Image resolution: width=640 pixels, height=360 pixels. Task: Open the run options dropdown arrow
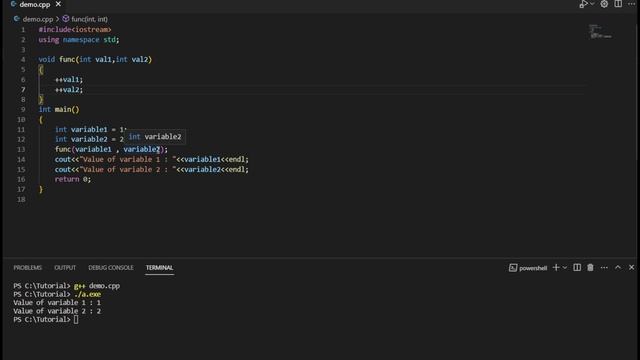(592, 4)
